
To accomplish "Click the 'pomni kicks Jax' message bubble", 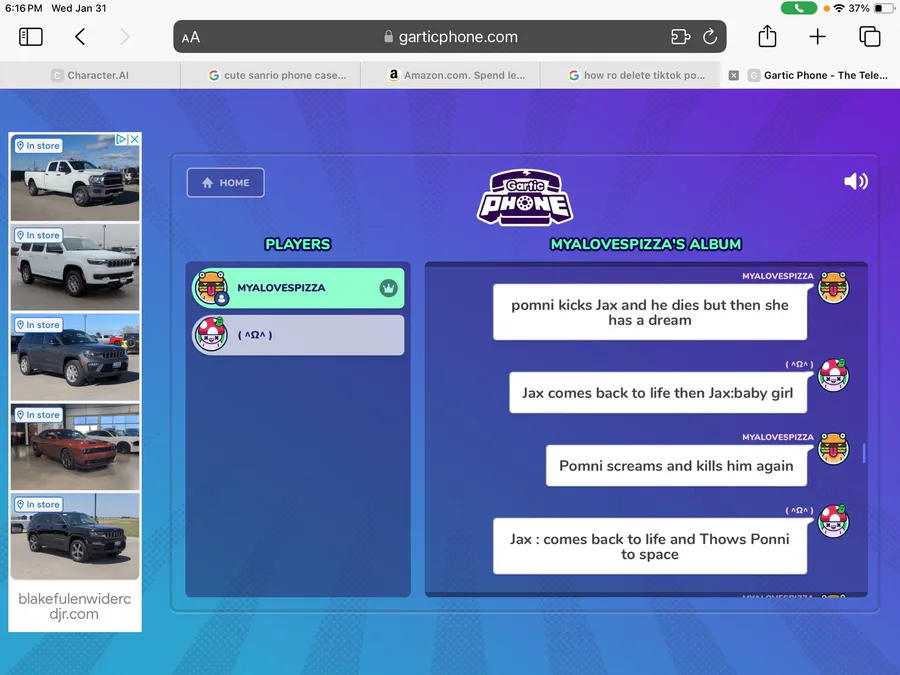I will [650, 312].
